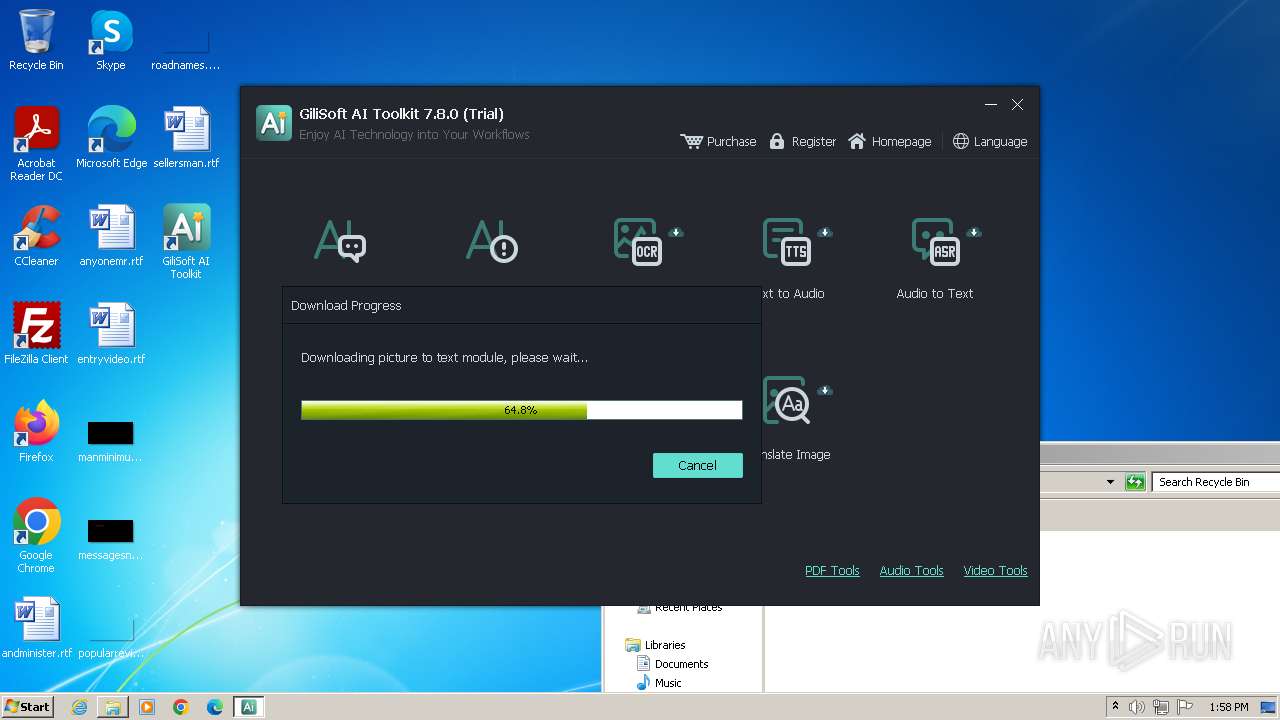Open Firefox desktop shortcut
The width and height of the screenshot is (1280, 720).
point(36,432)
